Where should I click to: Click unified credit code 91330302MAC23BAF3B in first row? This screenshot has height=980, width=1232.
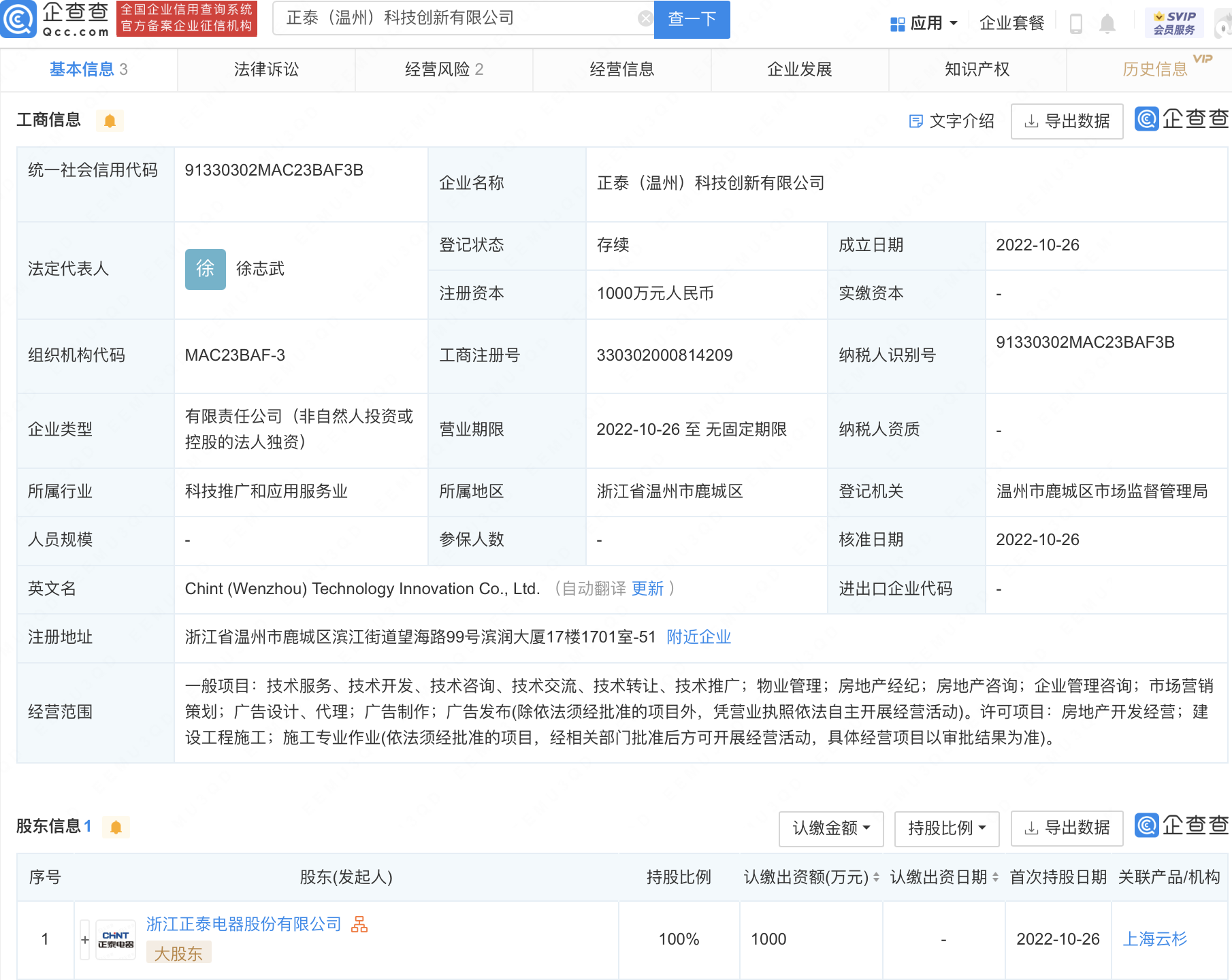point(274,170)
